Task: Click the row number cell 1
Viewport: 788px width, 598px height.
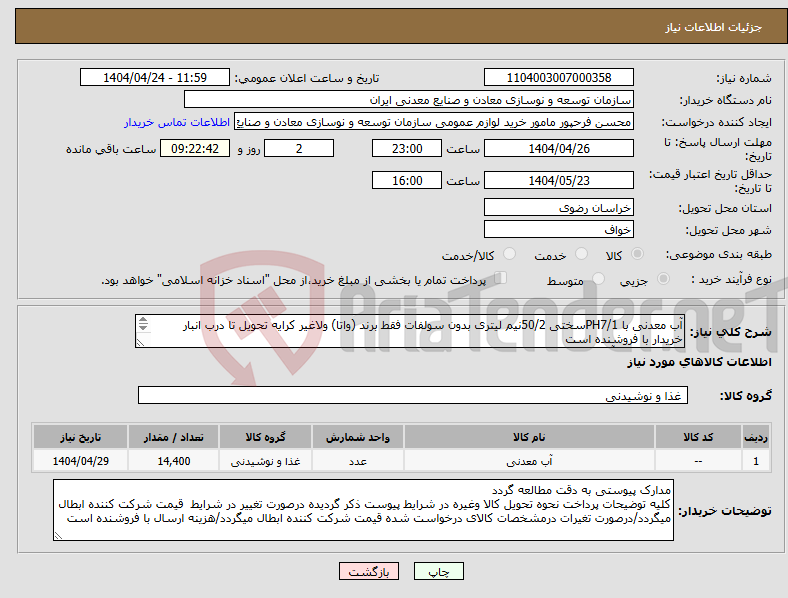Action: 756,461
